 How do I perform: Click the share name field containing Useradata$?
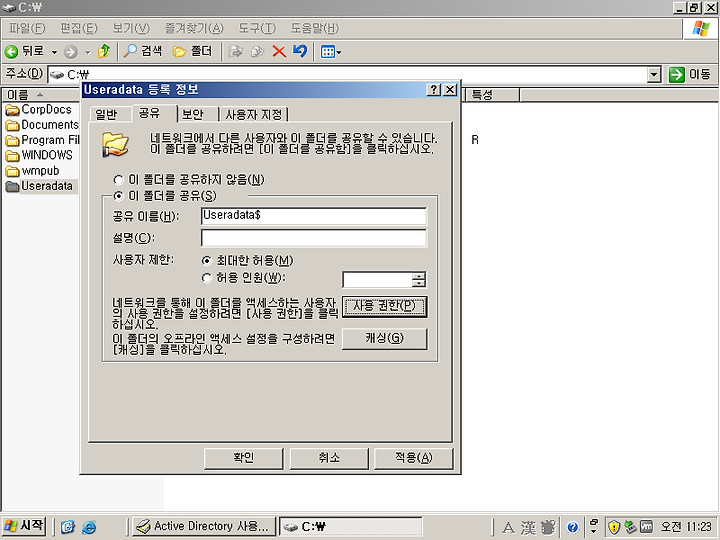[314, 216]
